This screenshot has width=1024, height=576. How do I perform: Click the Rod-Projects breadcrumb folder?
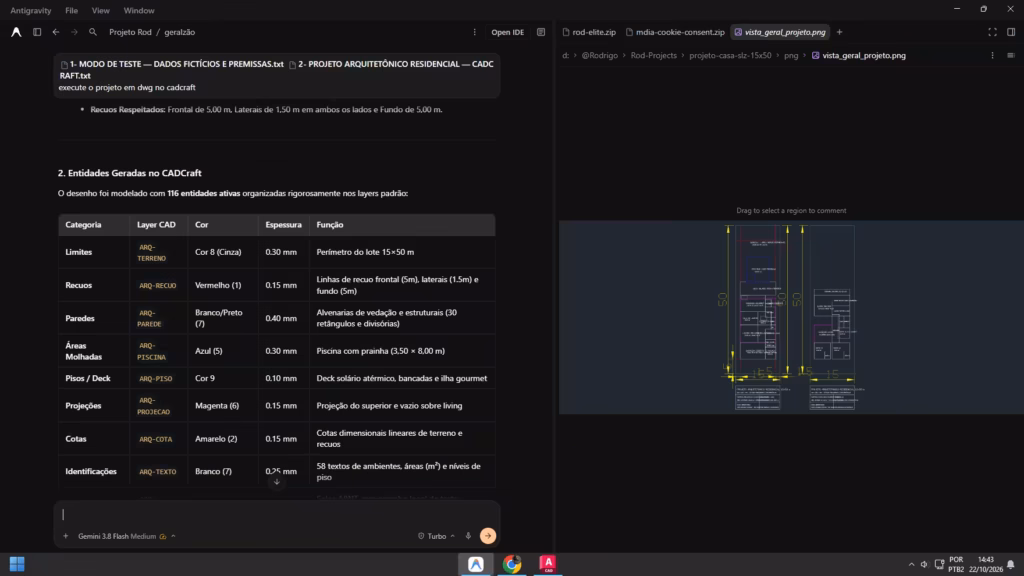coord(653,56)
